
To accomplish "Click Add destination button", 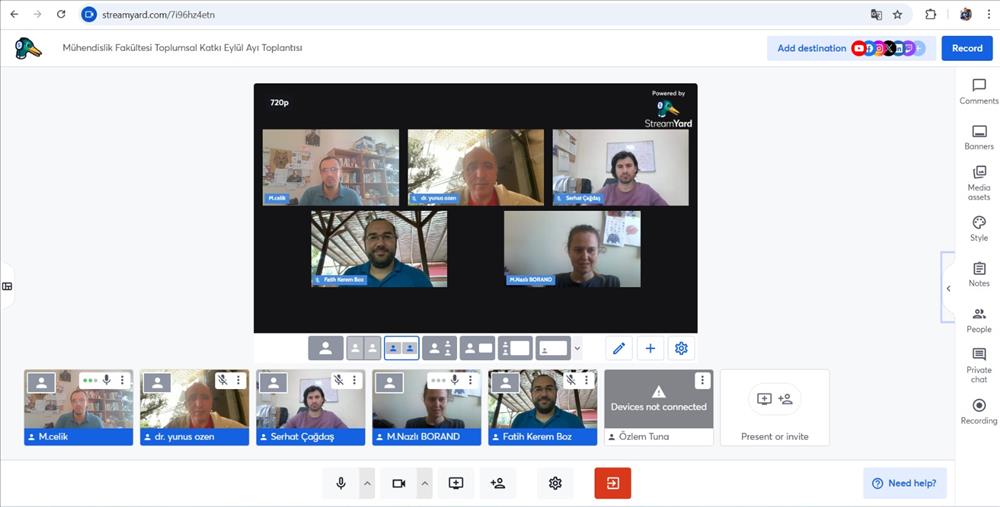I will coord(811,48).
